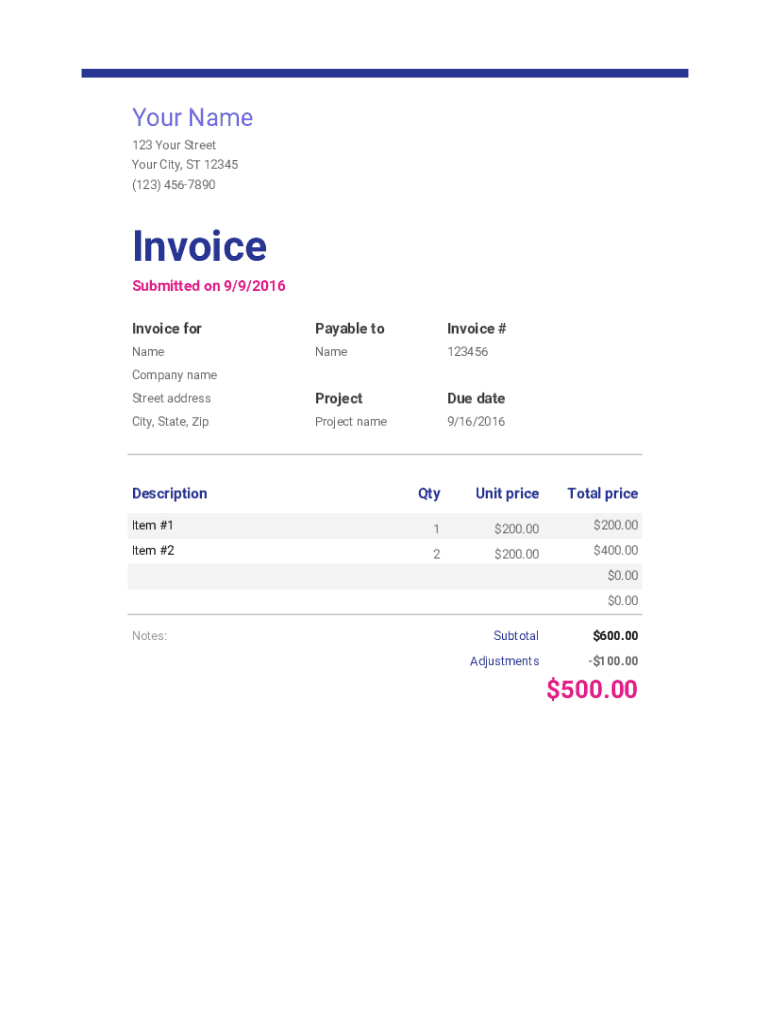Click the "Your Name" heading
The height and width of the screenshot is (1024, 770).
click(x=192, y=118)
